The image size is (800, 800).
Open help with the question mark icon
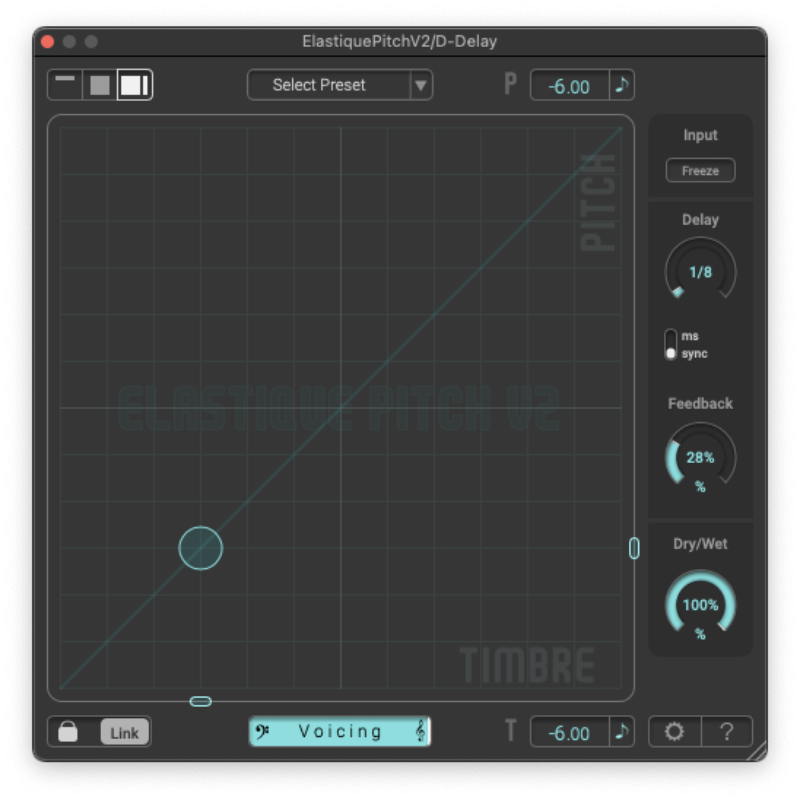pos(727,731)
